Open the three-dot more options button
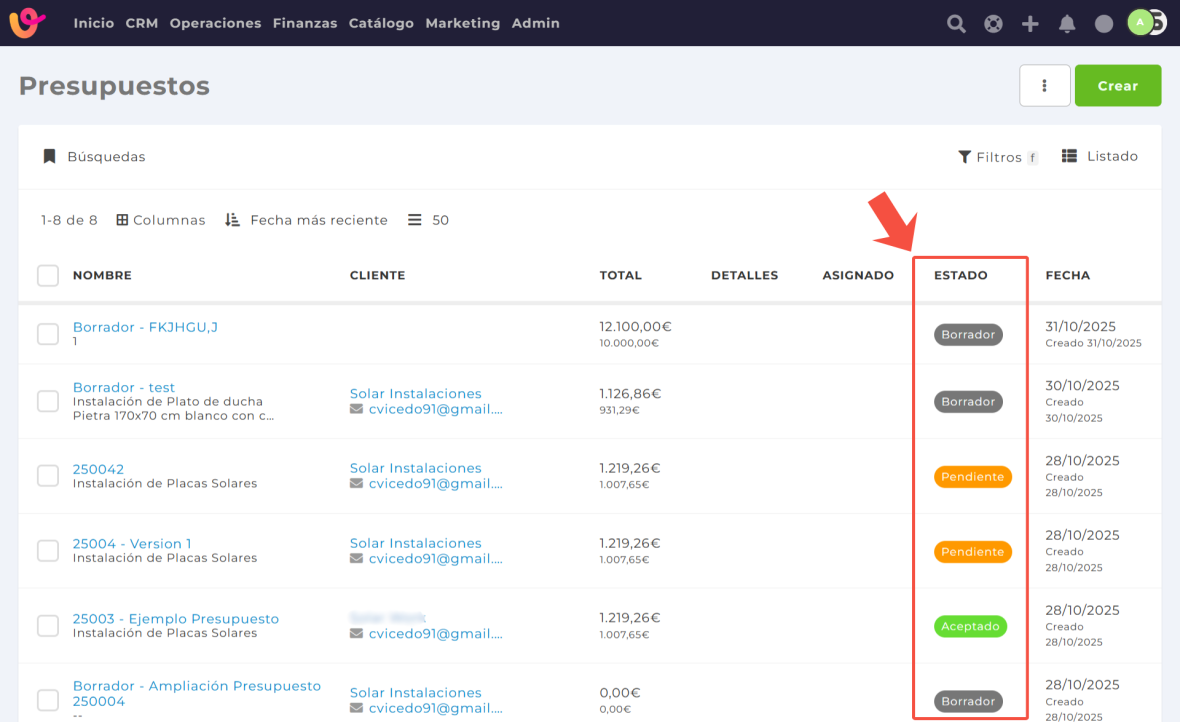Screen dimensions: 1180x722 [x=1044, y=86]
